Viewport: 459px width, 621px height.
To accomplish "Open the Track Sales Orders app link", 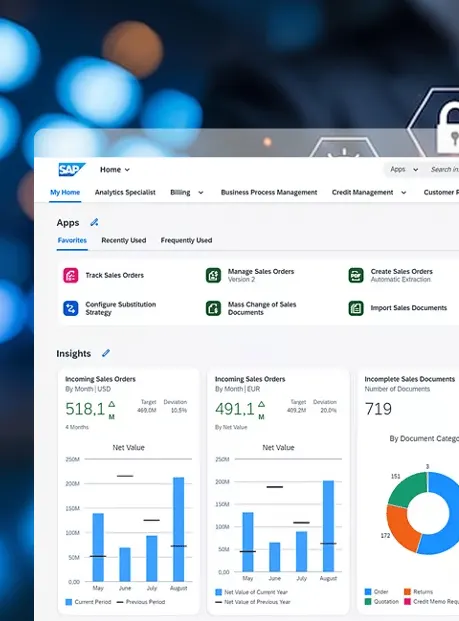I will 114,275.
